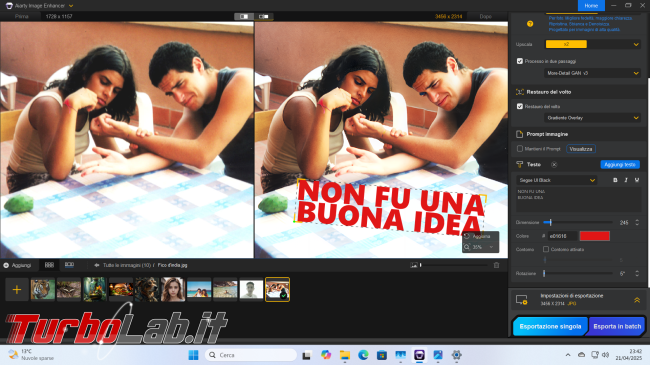Click the Prompt immagine page icon

519,134
